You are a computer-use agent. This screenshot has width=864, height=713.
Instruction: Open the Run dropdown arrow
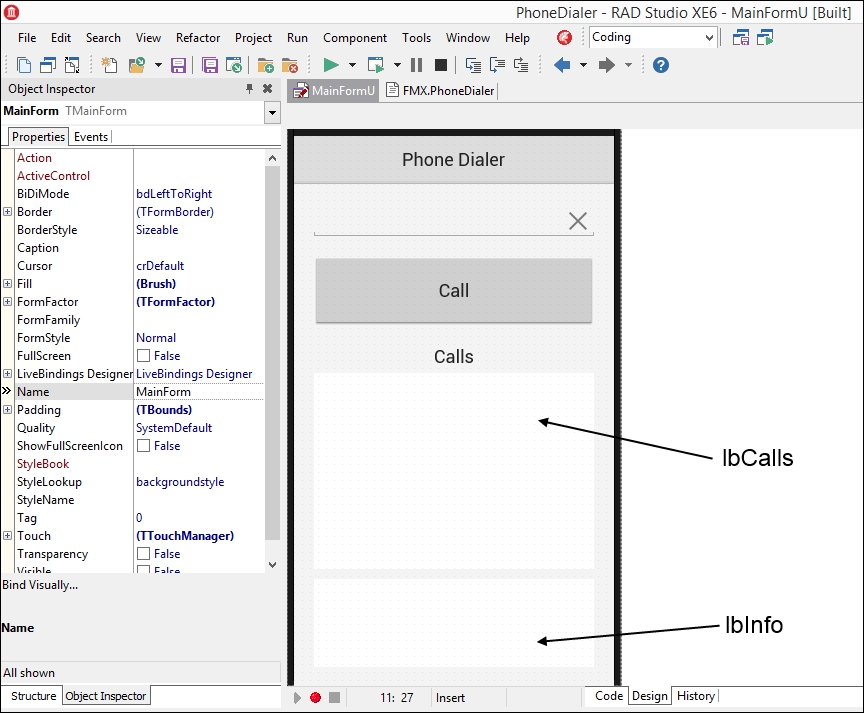tap(352, 65)
